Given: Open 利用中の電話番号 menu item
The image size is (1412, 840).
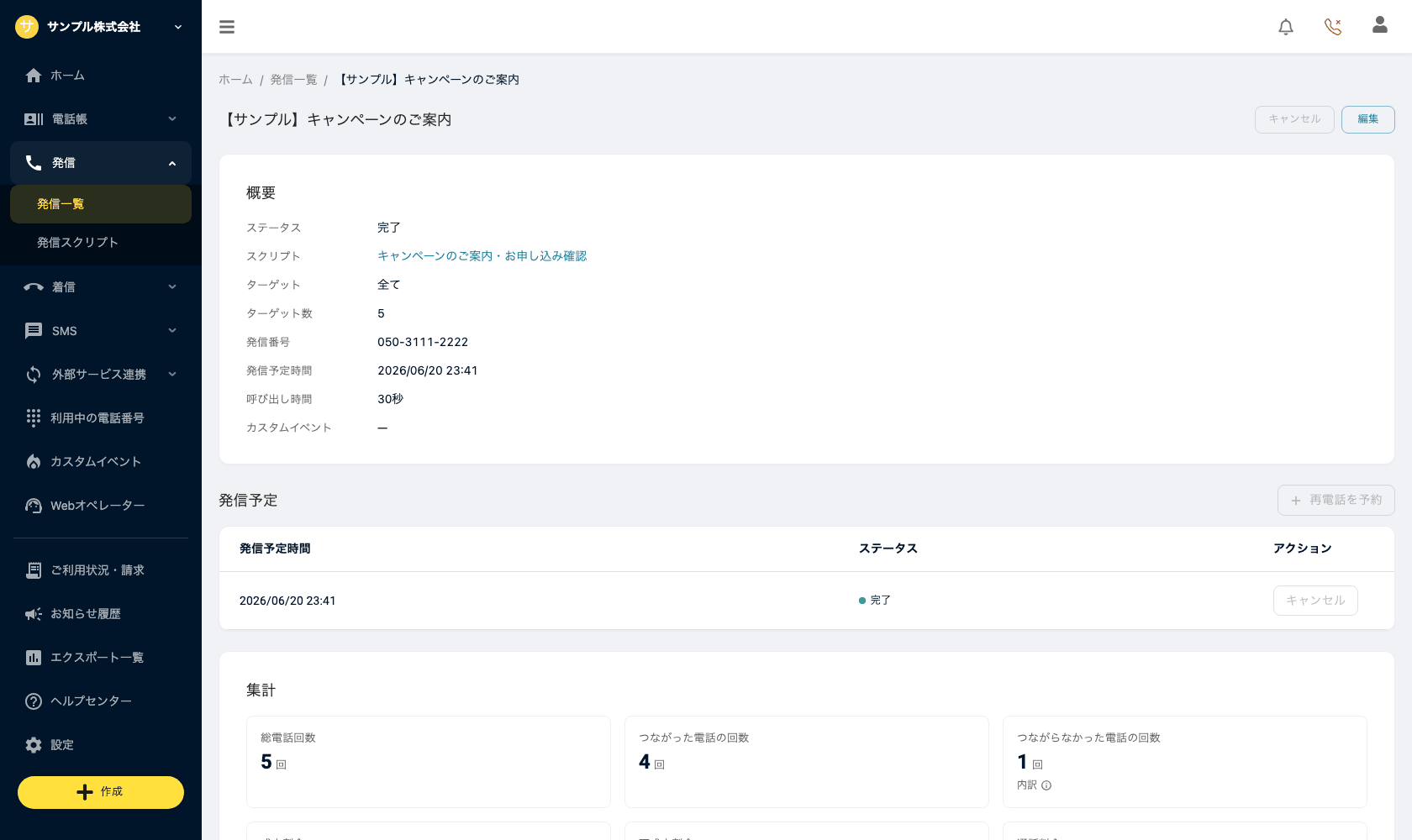Looking at the screenshot, I should pyautogui.click(x=101, y=418).
